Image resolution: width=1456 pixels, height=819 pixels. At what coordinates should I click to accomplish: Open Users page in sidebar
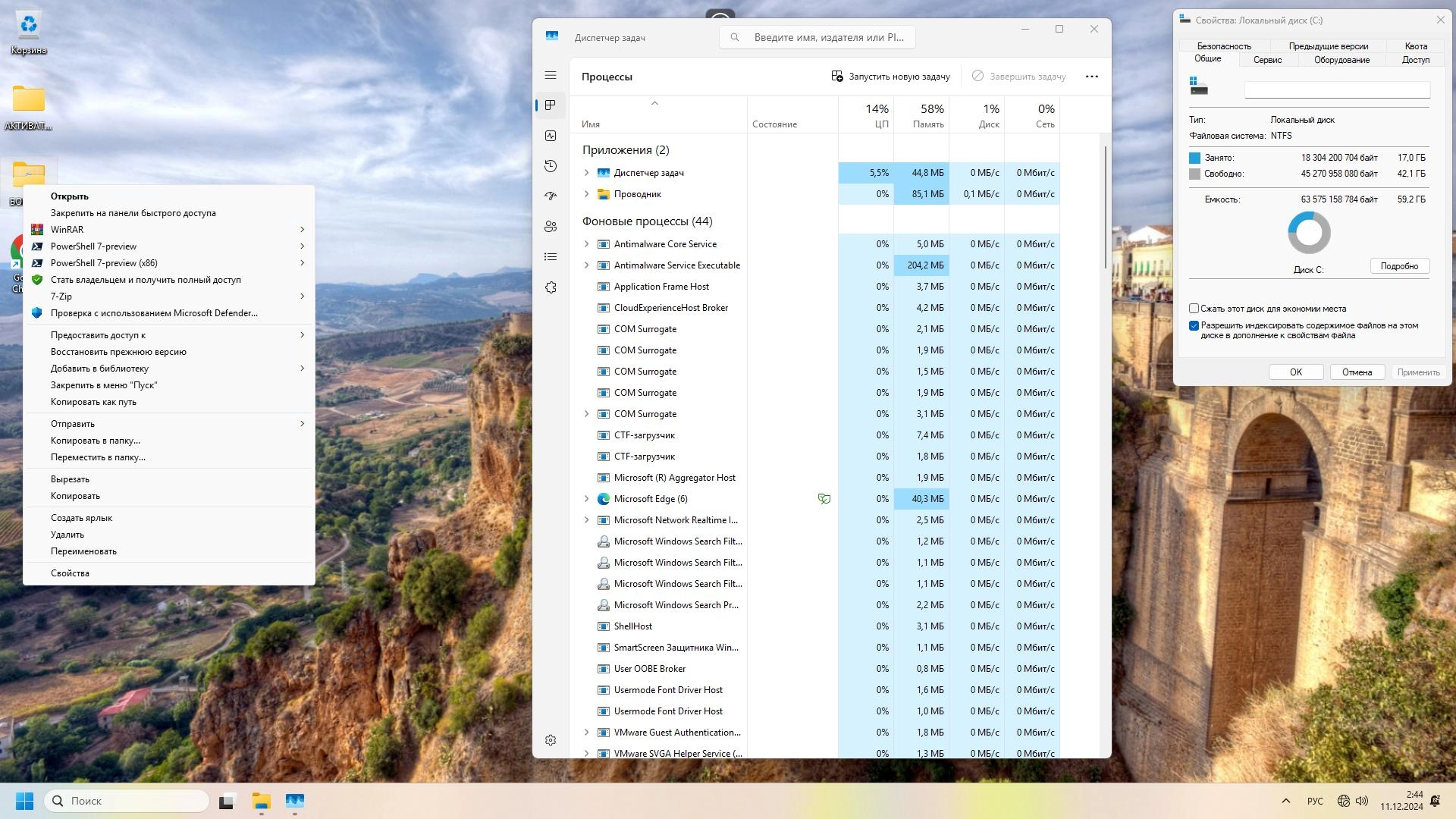pyautogui.click(x=551, y=227)
